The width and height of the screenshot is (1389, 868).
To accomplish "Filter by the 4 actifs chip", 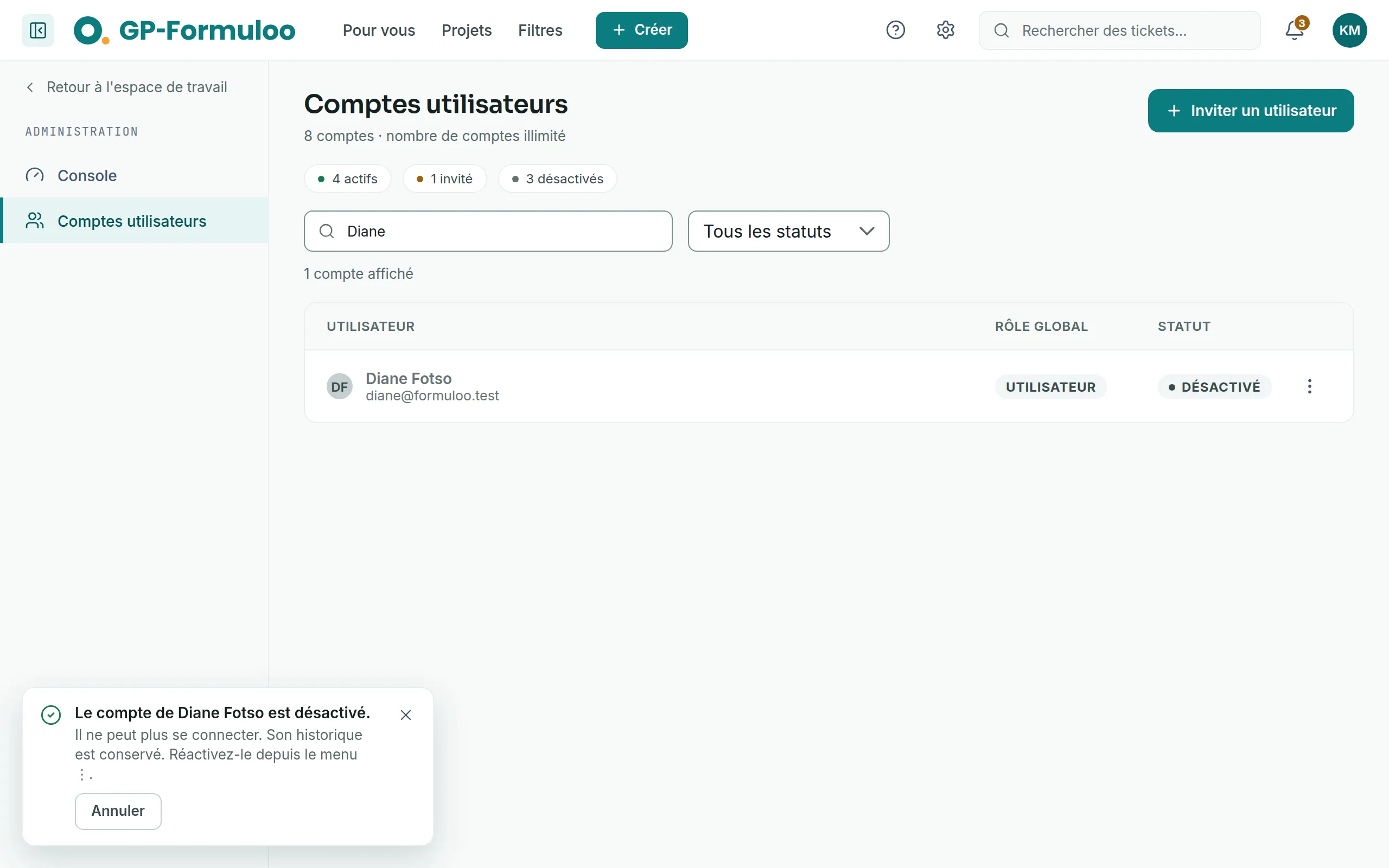I will coord(348,178).
